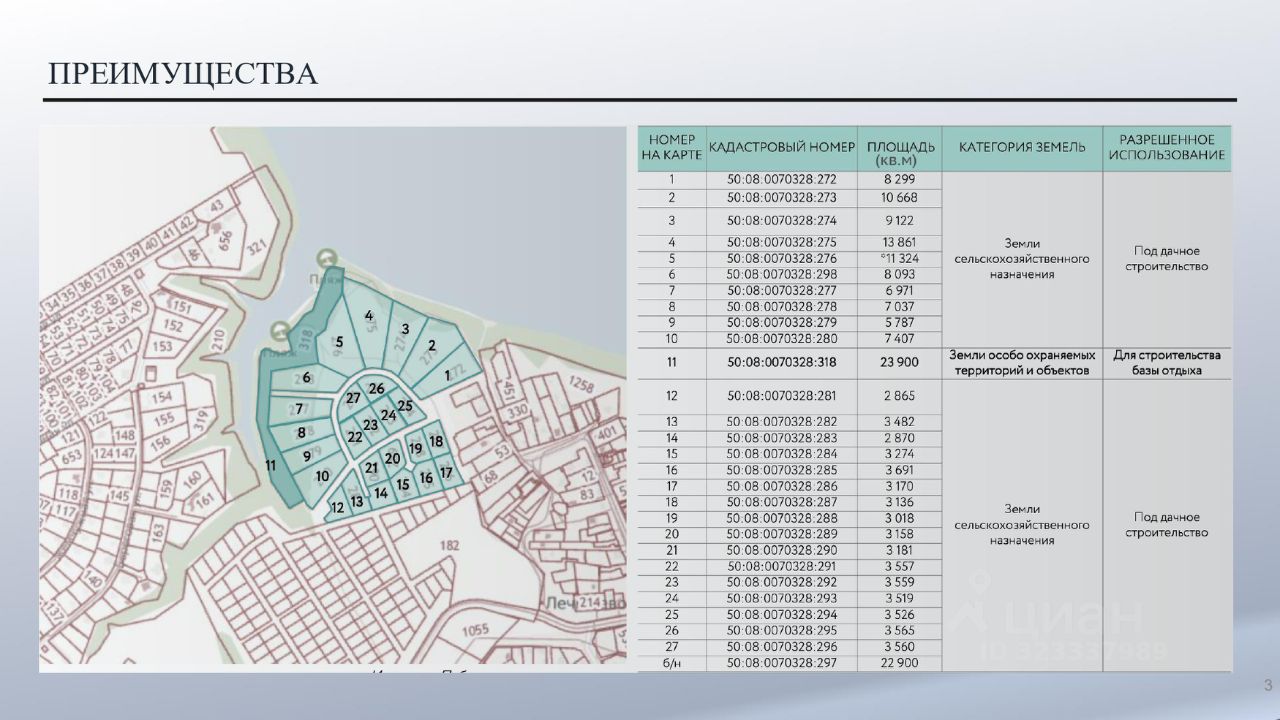This screenshot has width=1280, height=720.
Task: Click the РАЗРЕШЕННОЕ ИСПОЛЬЗОВАНИЕ column header
Action: pyautogui.click(x=1166, y=147)
